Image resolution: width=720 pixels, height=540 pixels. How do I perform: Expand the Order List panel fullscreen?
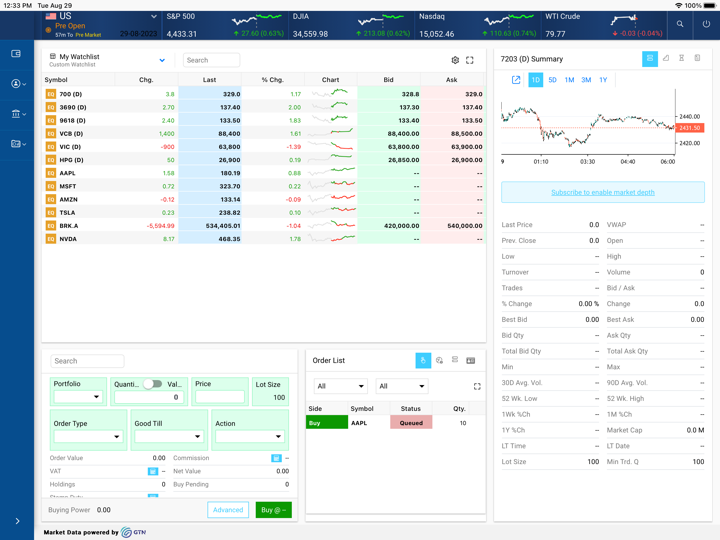point(477,386)
